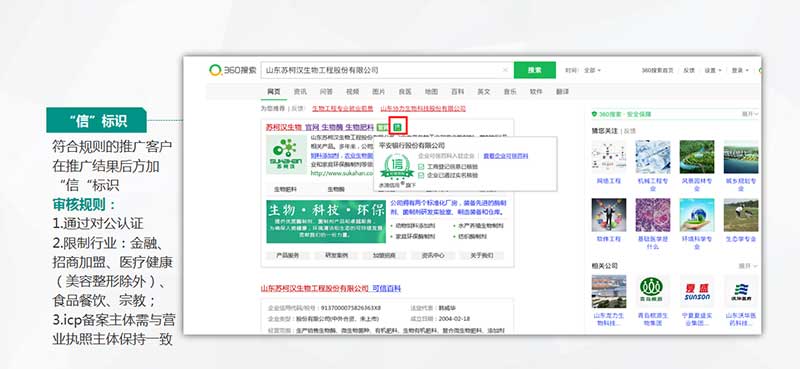Open the 时间 全部 filter dropdown
The height and width of the screenshot is (369, 800).
point(592,70)
